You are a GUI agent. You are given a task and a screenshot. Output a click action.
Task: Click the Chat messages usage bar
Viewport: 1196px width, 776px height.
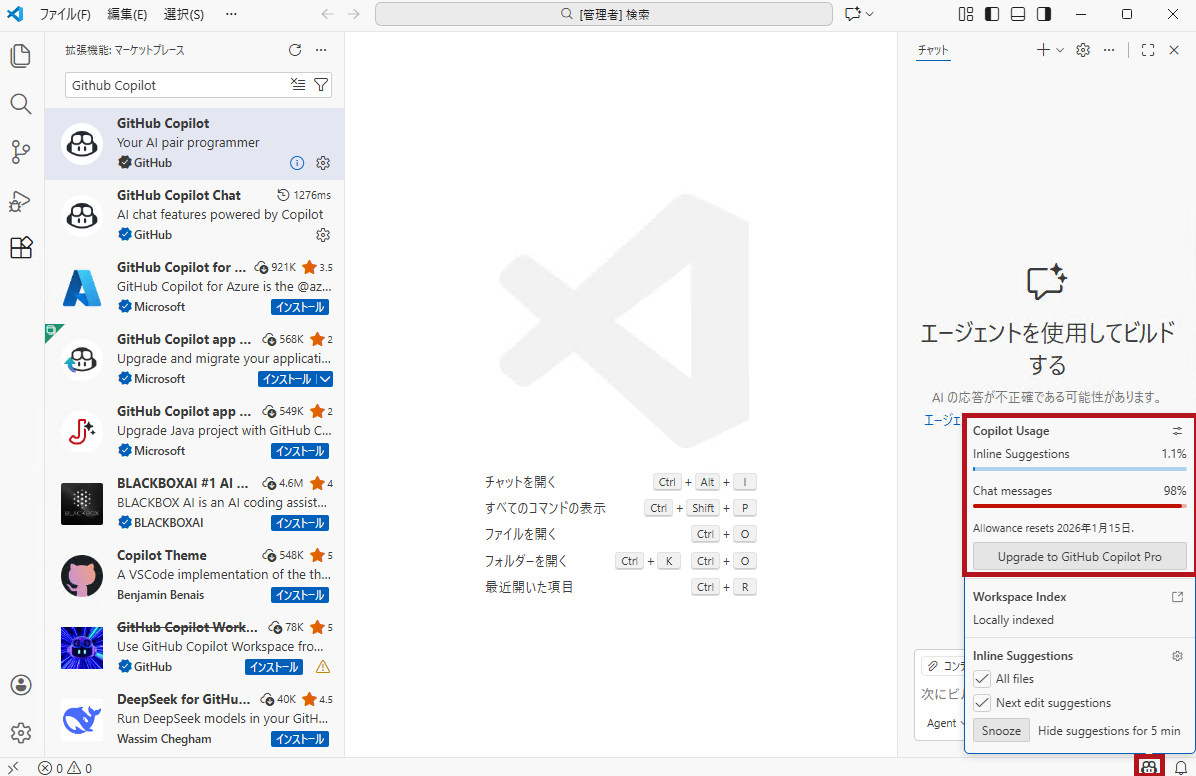coord(1079,506)
